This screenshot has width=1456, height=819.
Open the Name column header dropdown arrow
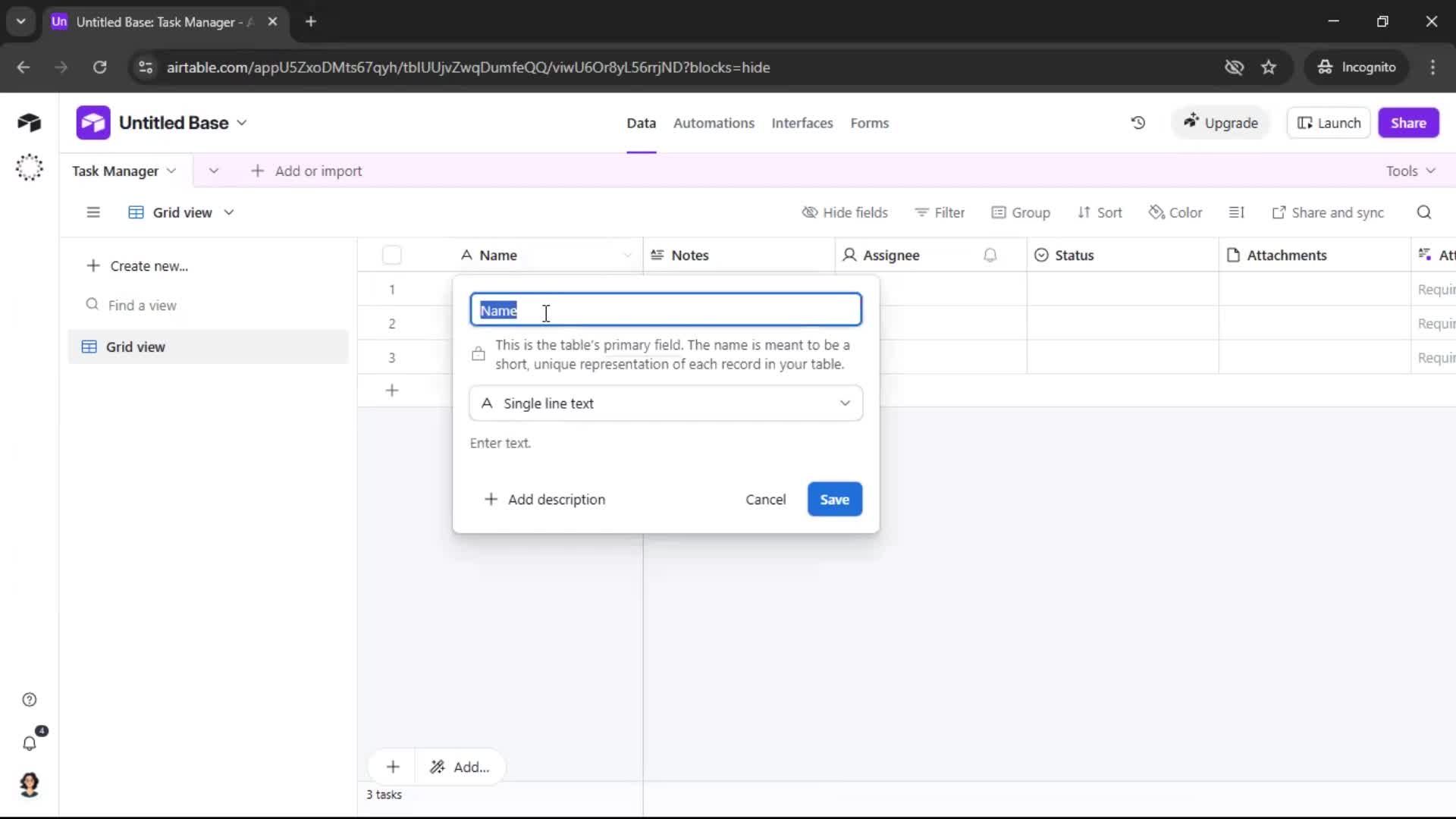627,256
